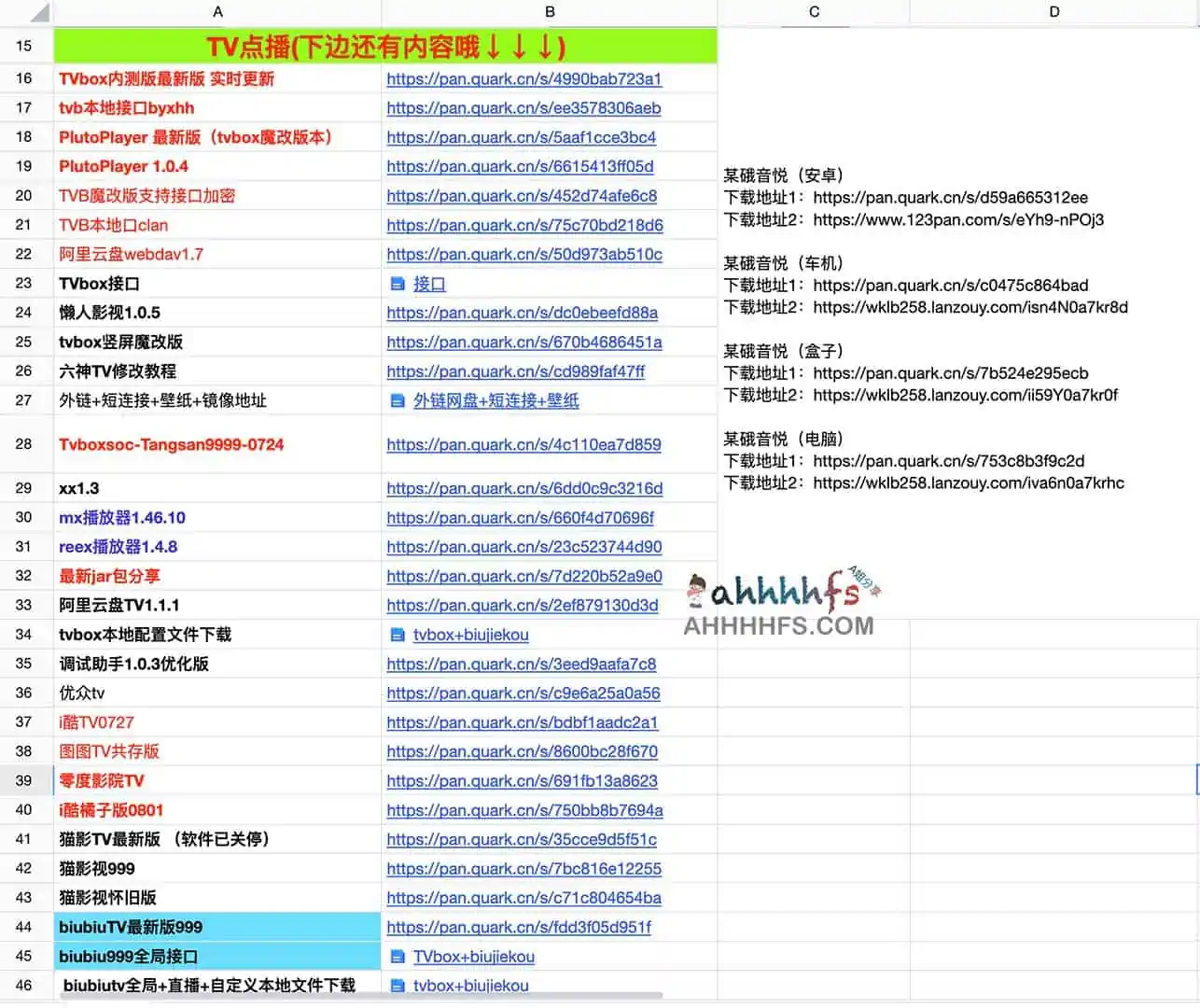
Task: Open the quark link for 零度影院TV
Action: (523, 781)
